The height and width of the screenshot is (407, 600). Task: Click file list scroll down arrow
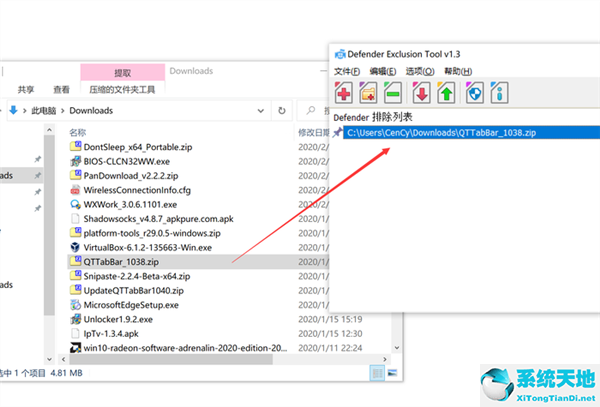(x=397, y=348)
